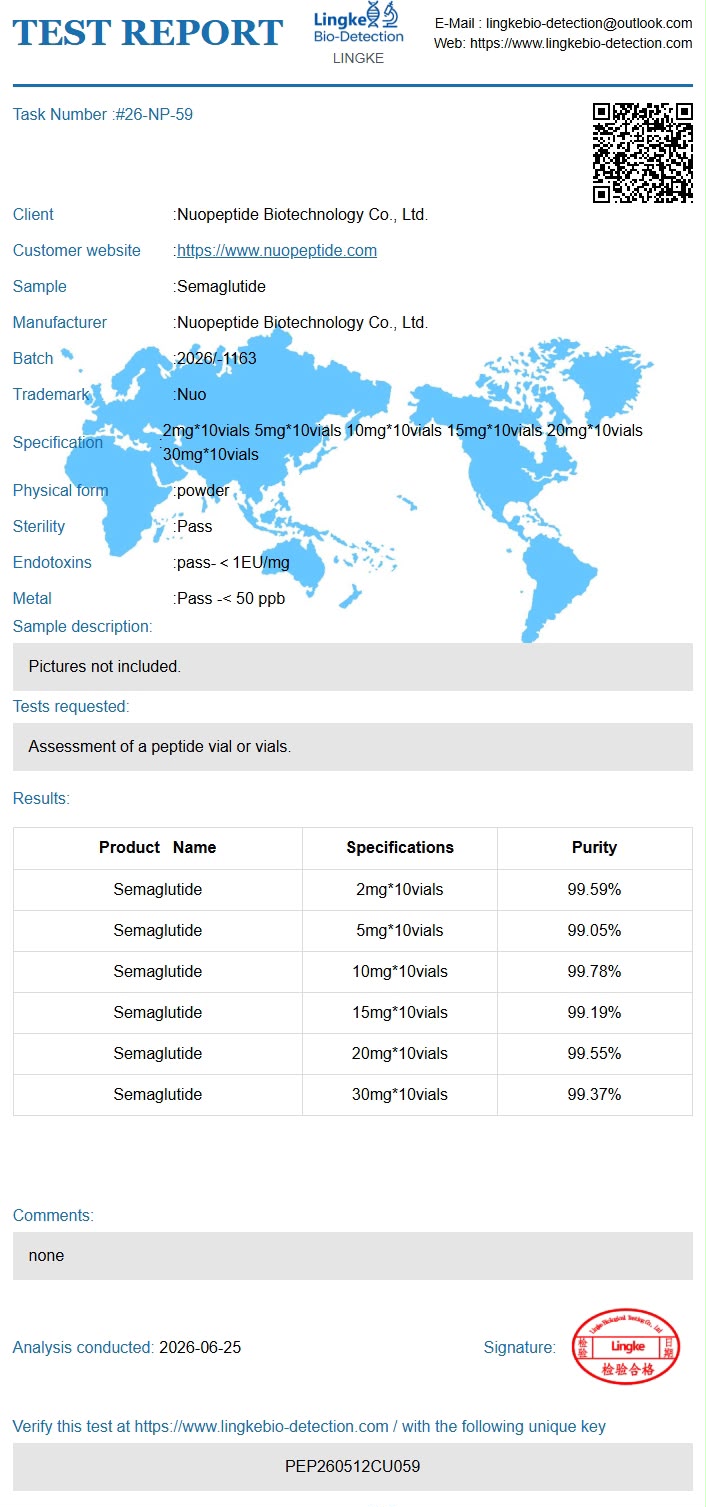
Task: Click the Comments none box
Action: click(353, 1256)
